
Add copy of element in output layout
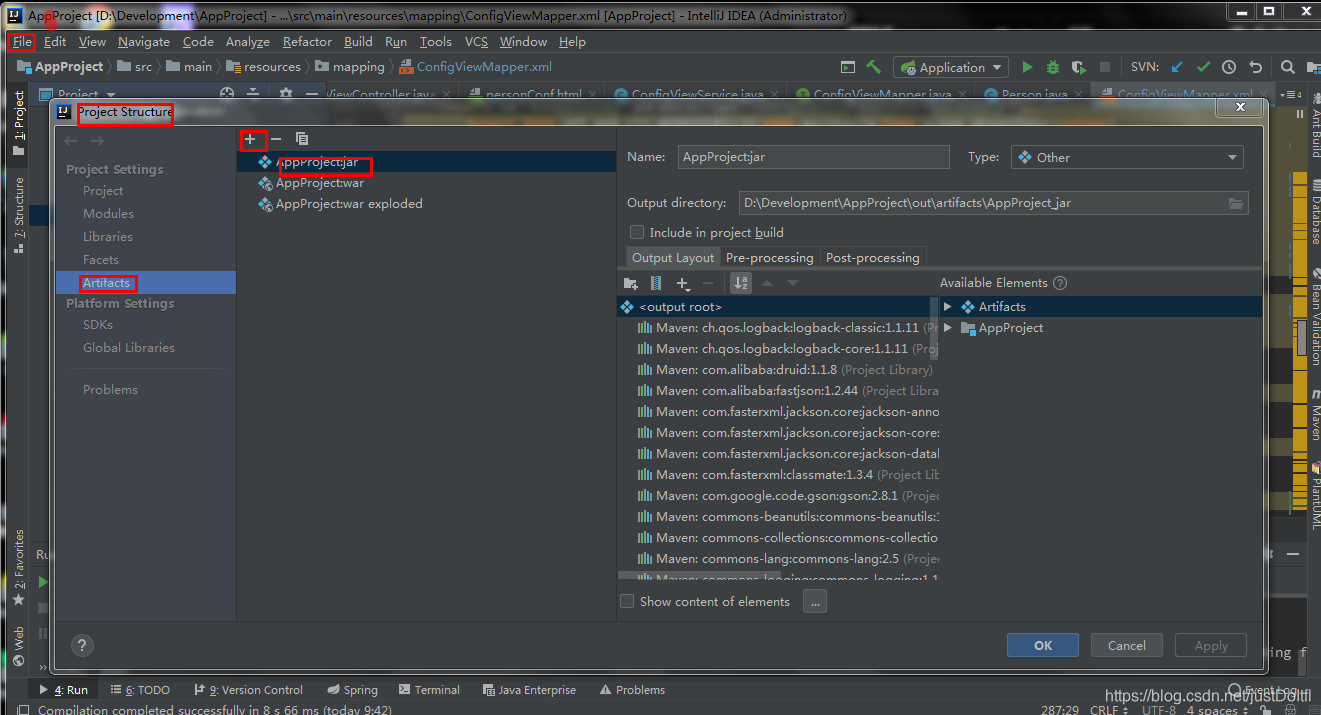click(x=684, y=284)
